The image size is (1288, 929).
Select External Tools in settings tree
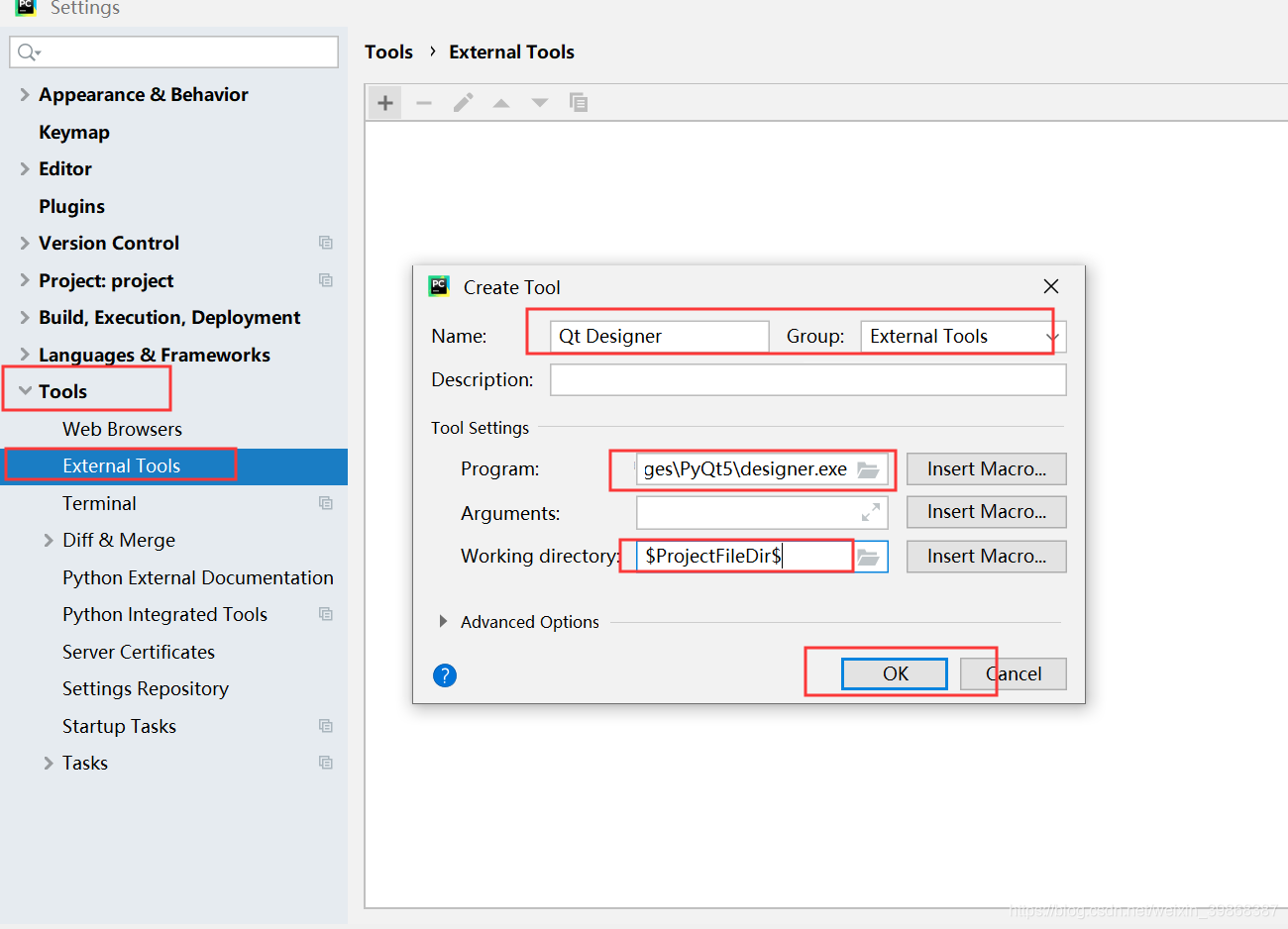[174, 465]
